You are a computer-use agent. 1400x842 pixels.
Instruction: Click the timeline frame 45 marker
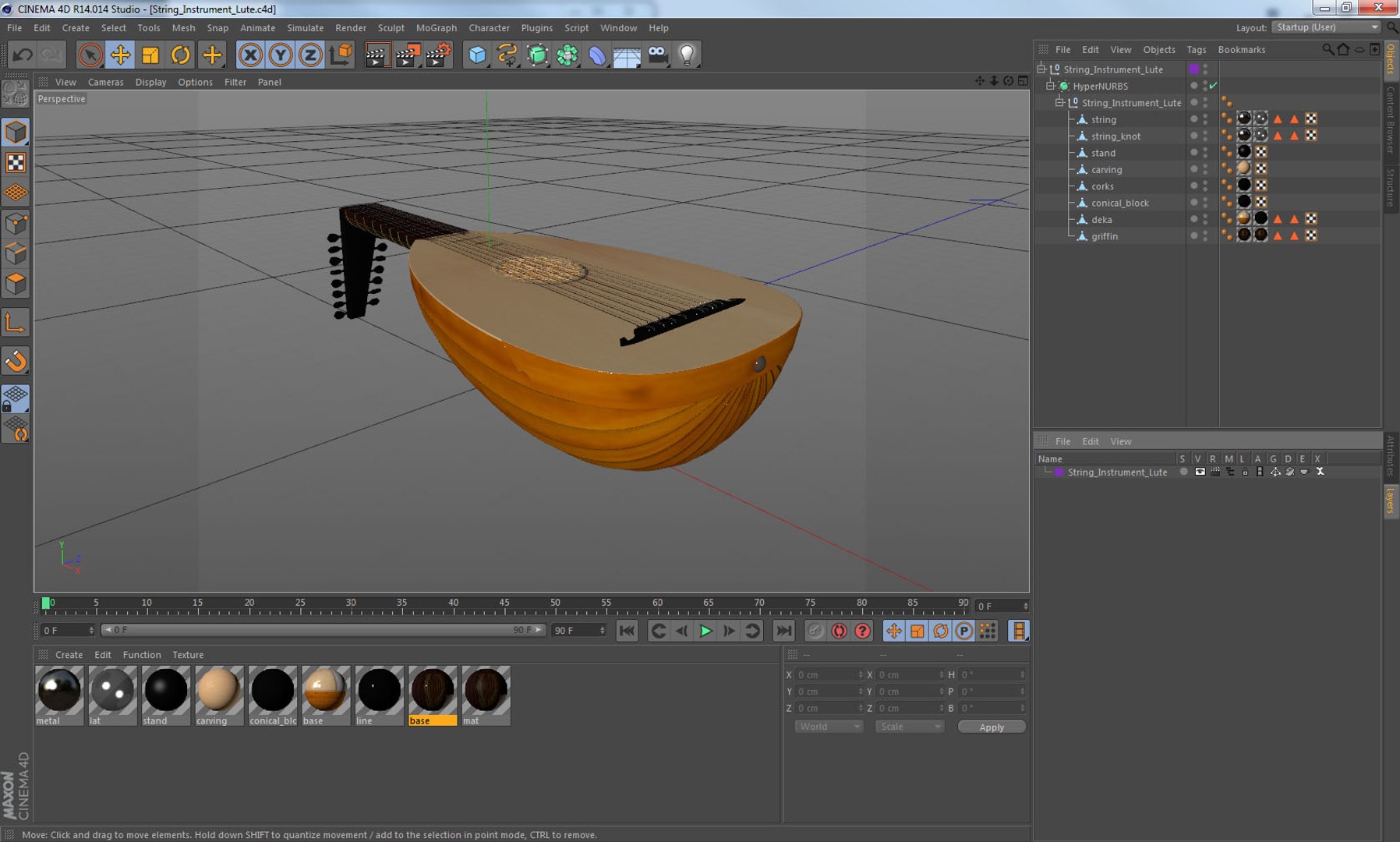[504, 603]
